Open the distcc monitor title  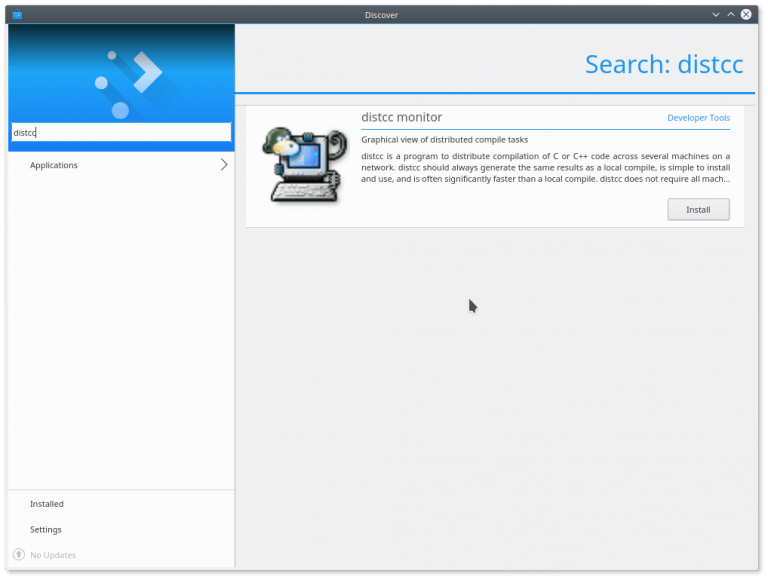(402, 118)
